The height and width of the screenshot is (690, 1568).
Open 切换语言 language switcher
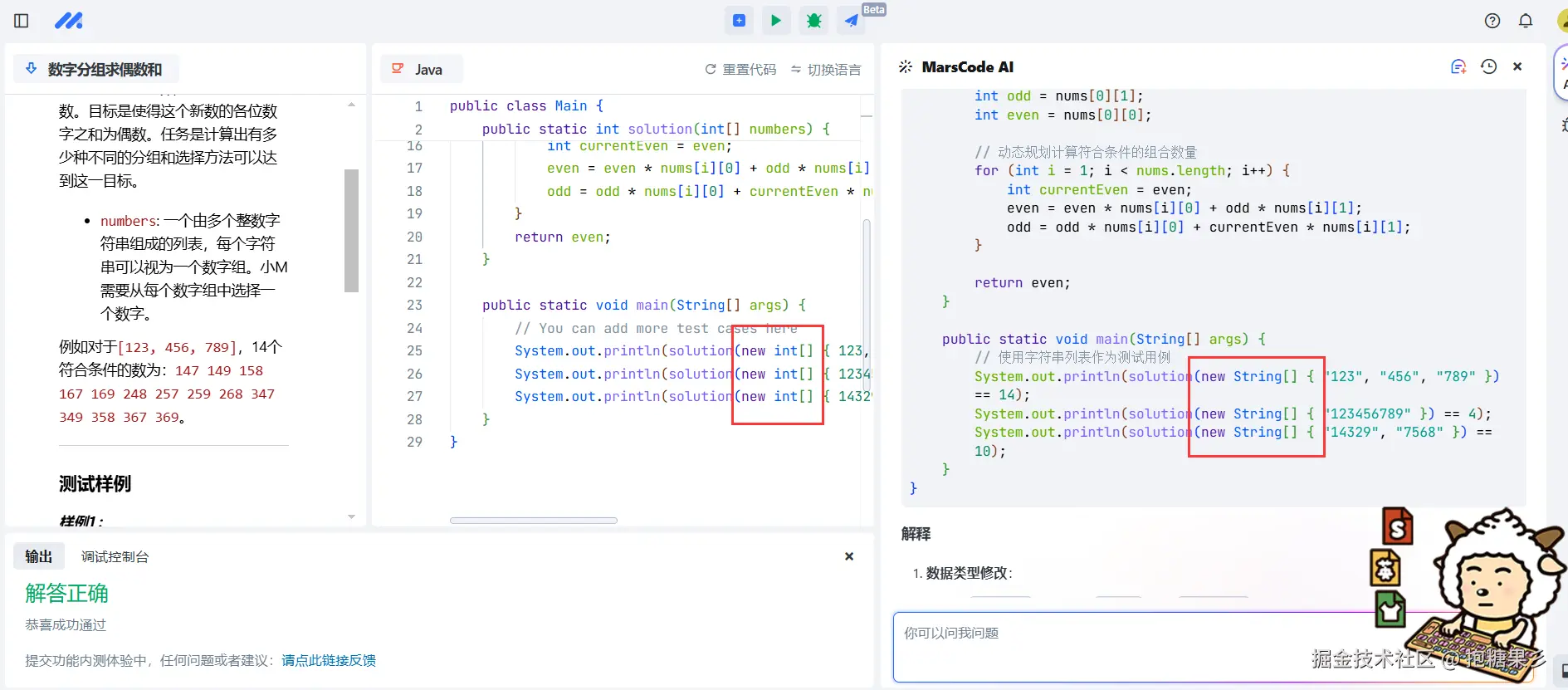825,70
